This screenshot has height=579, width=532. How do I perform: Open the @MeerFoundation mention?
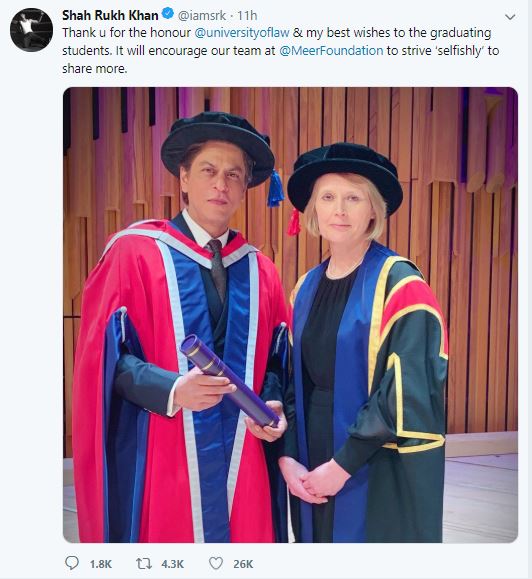[x=331, y=51]
